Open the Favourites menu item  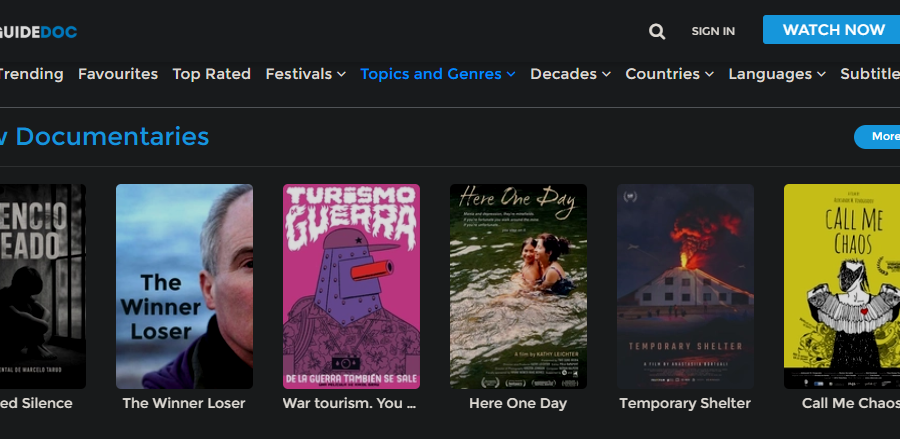[x=118, y=74]
